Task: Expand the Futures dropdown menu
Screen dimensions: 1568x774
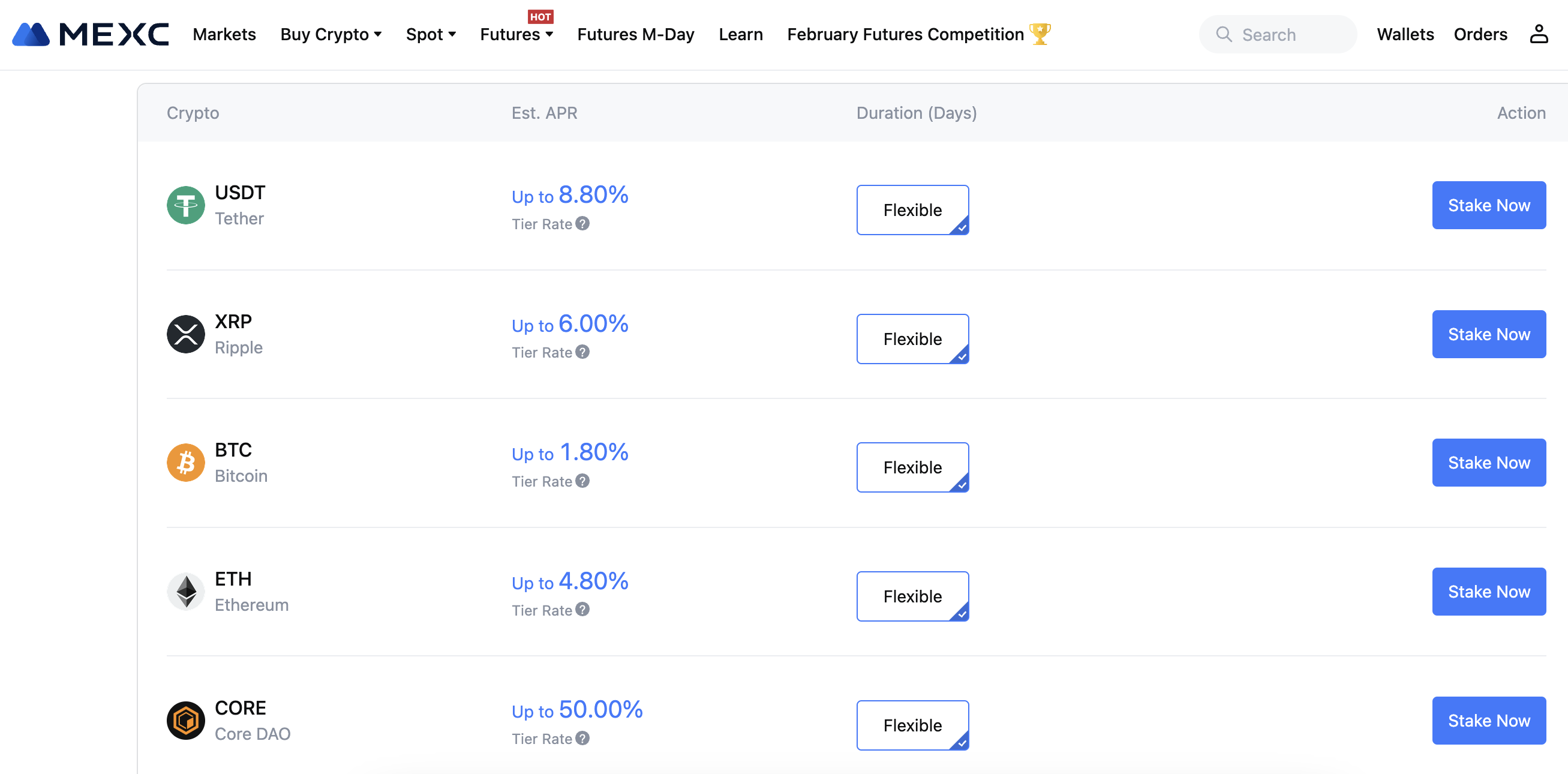Action: coord(516,34)
